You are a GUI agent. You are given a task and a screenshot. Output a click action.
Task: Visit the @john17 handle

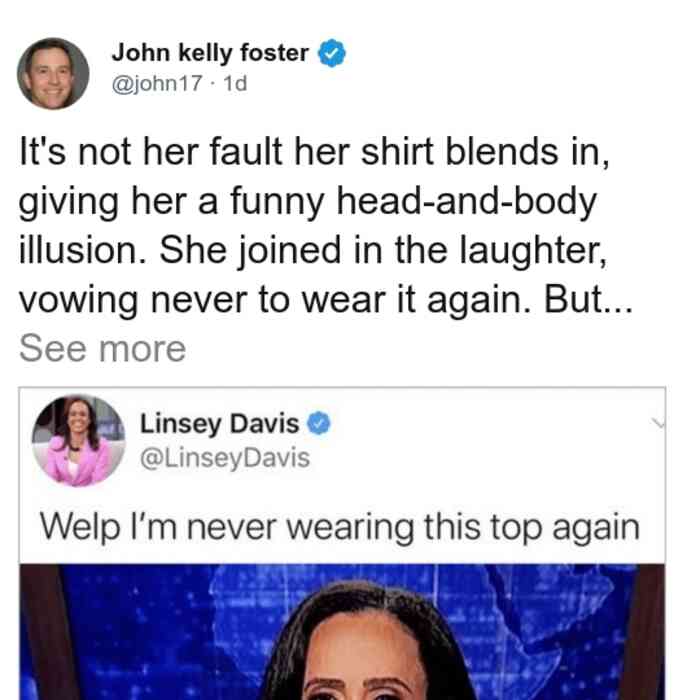pyautogui.click(x=157, y=83)
